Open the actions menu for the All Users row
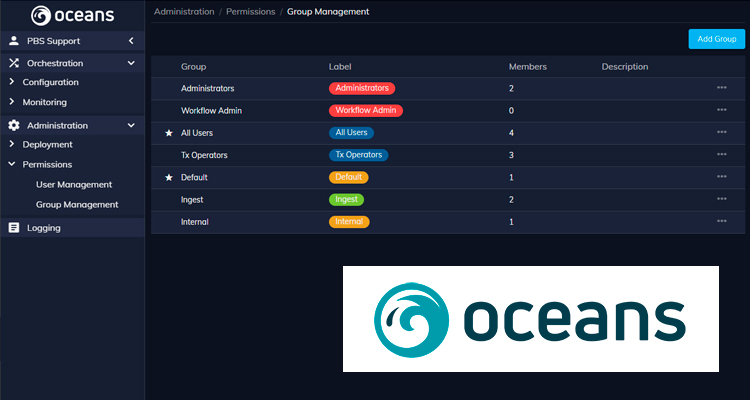 point(722,132)
